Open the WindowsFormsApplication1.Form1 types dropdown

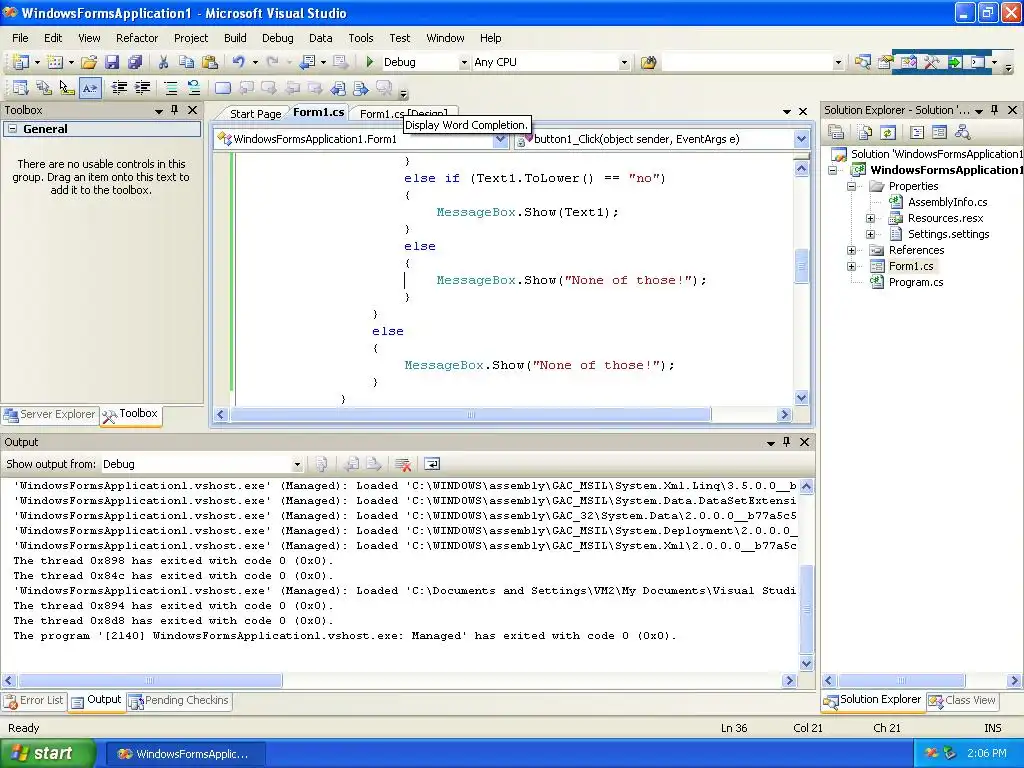500,139
